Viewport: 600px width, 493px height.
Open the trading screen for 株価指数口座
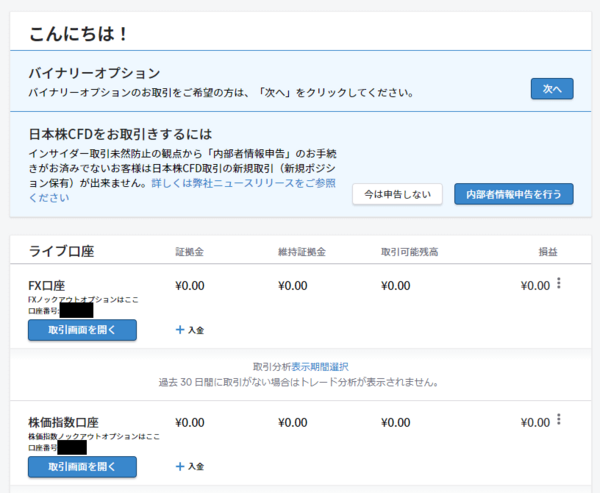[x=82, y=466]
